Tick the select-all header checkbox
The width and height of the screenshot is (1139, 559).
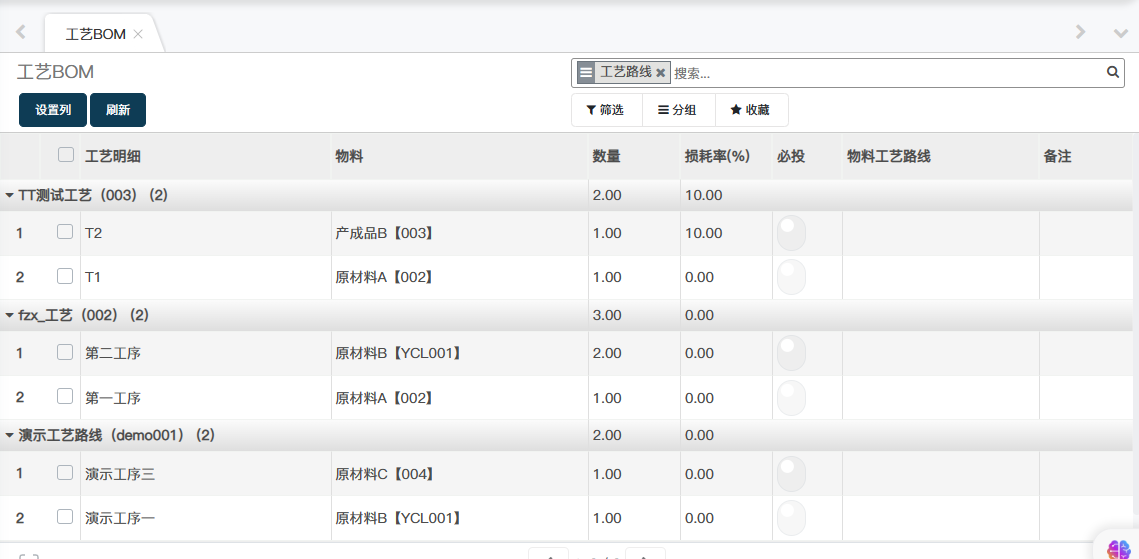pyautogui.click(x=66, y=155)
